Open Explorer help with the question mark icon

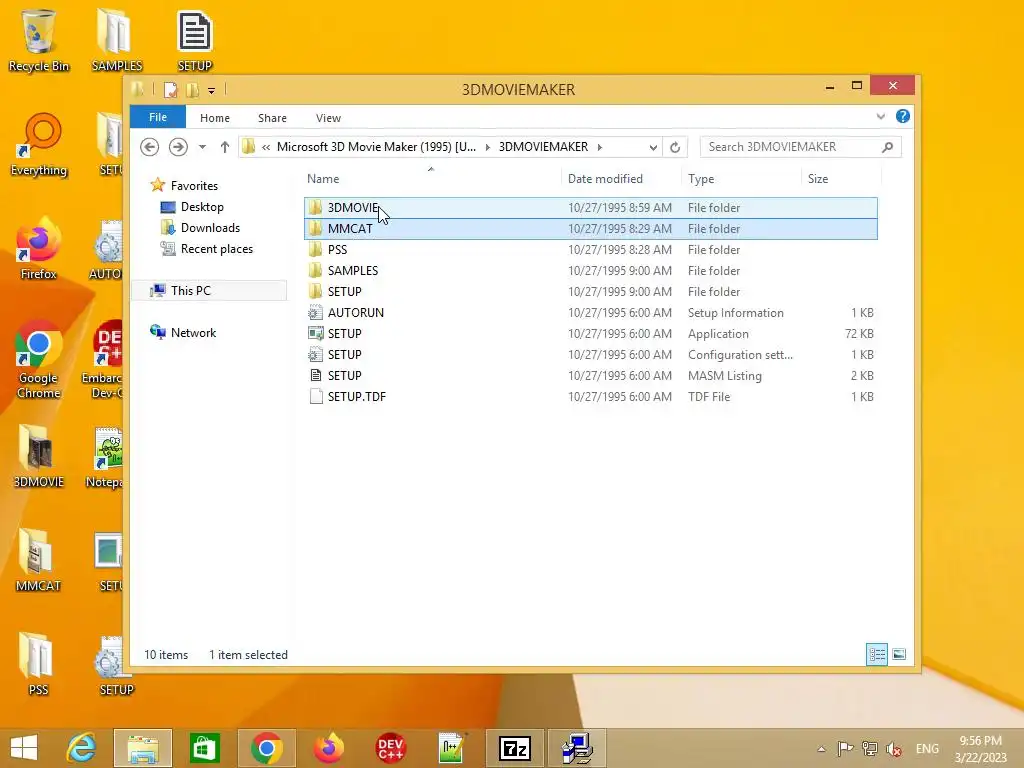click(x=903, y=116)
